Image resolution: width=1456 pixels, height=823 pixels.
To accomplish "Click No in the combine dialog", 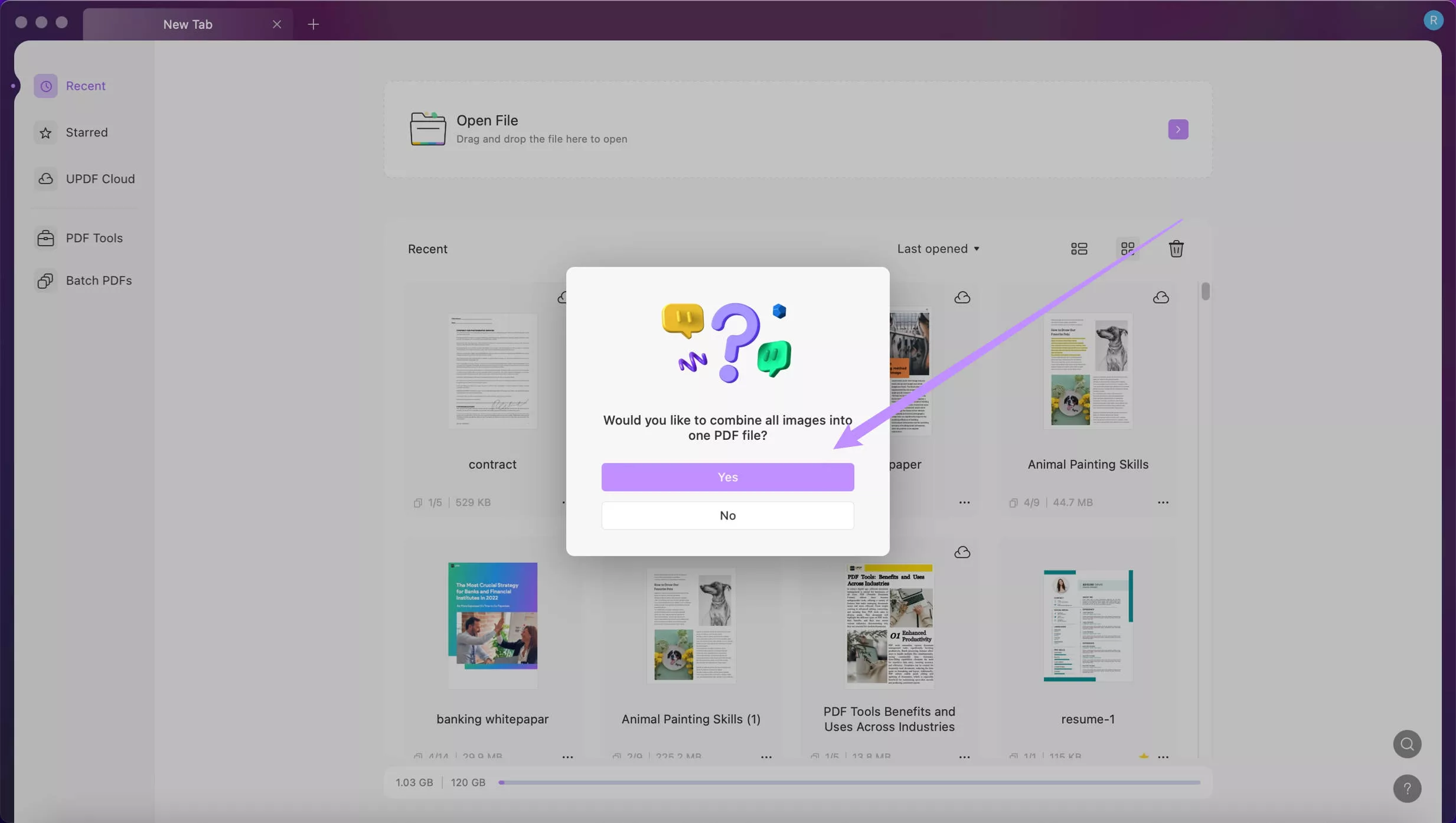I will pos(727,515).
